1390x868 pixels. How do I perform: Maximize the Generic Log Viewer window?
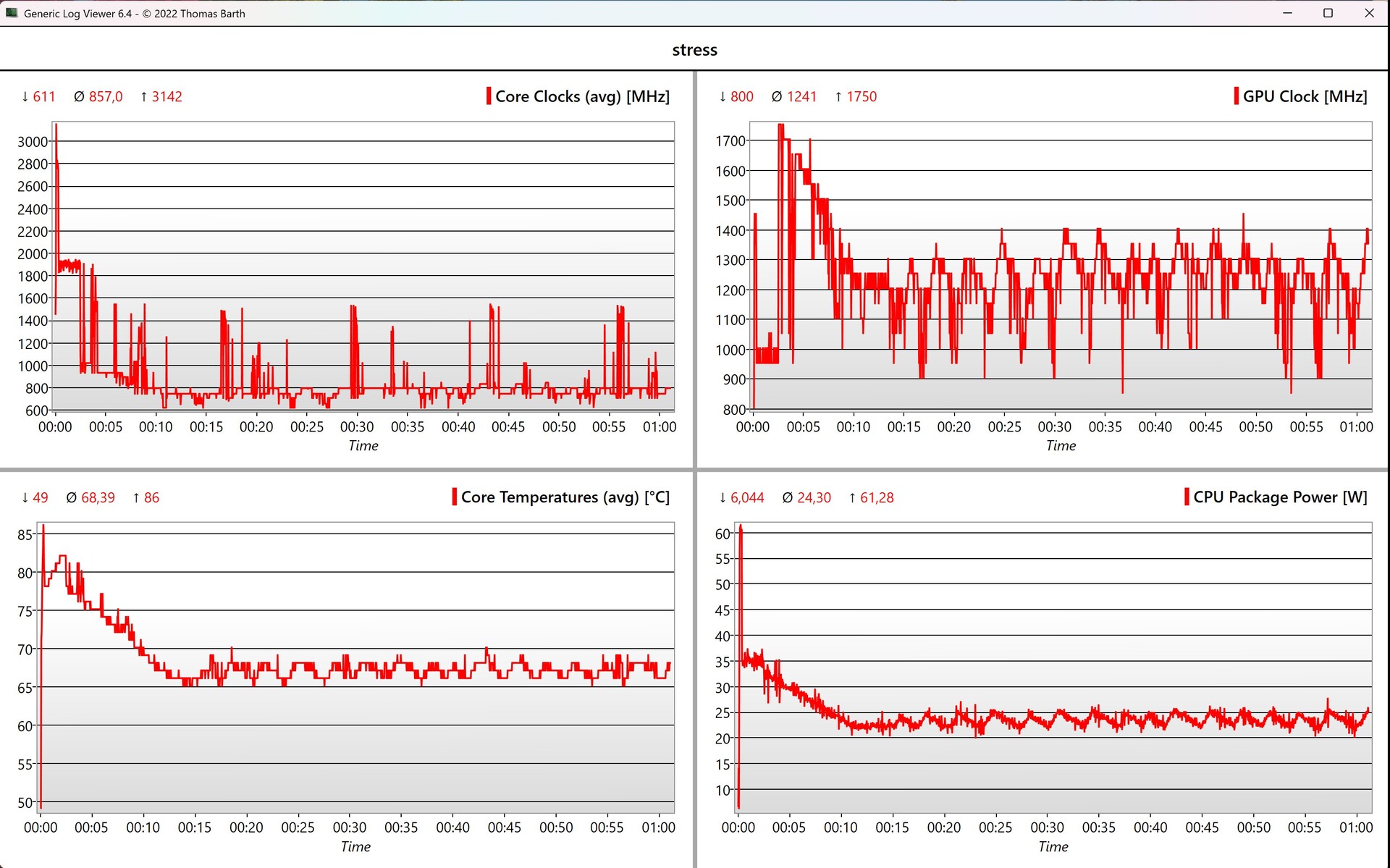[x=1328, y=13]
